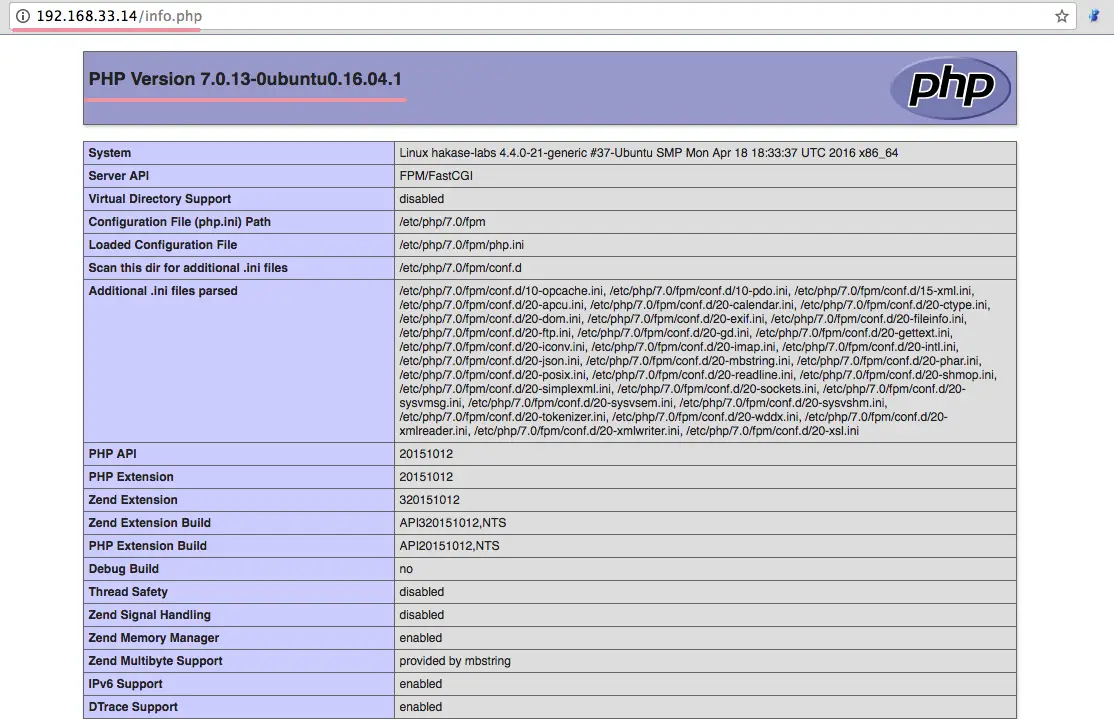
Task: Select the provided by mbstring value
Action: [x=455, y=661]
